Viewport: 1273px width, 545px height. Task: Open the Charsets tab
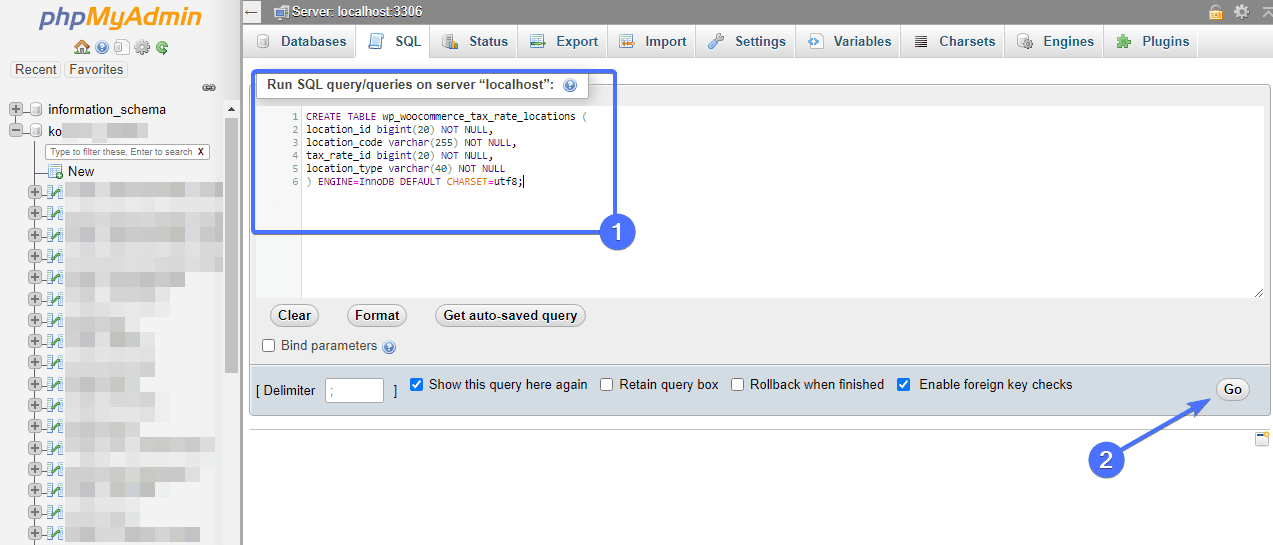coord(954,41)
